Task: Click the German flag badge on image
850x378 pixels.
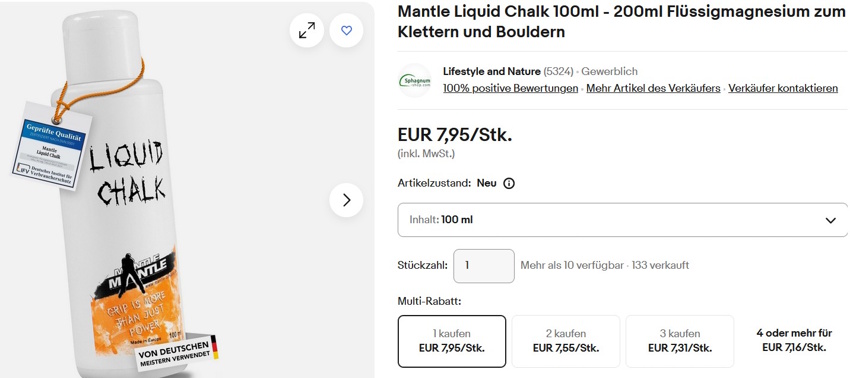Action: (x=215, y=347)
